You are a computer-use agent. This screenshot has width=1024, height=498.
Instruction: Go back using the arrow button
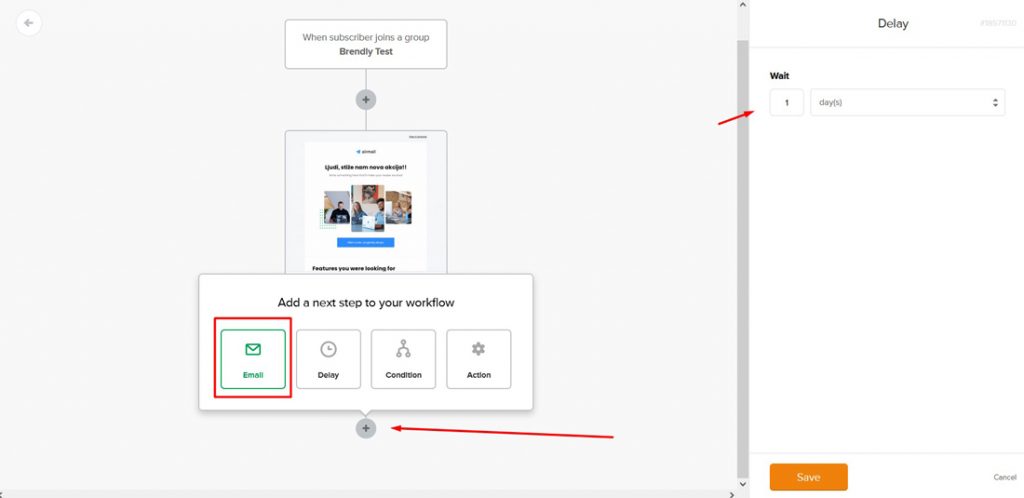point(29,23)
